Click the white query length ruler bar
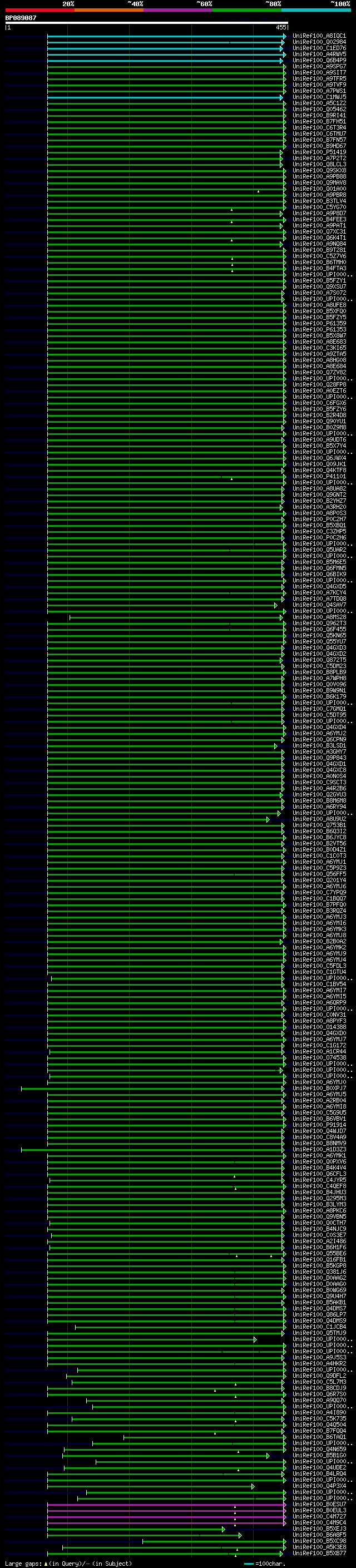 [x=147, y=23]
